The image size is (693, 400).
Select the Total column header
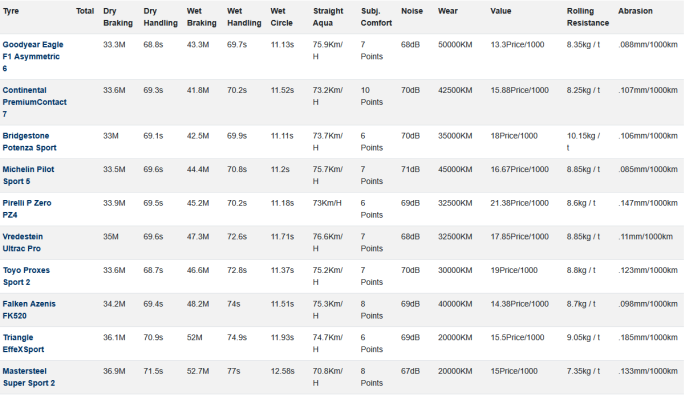point(85,11)
